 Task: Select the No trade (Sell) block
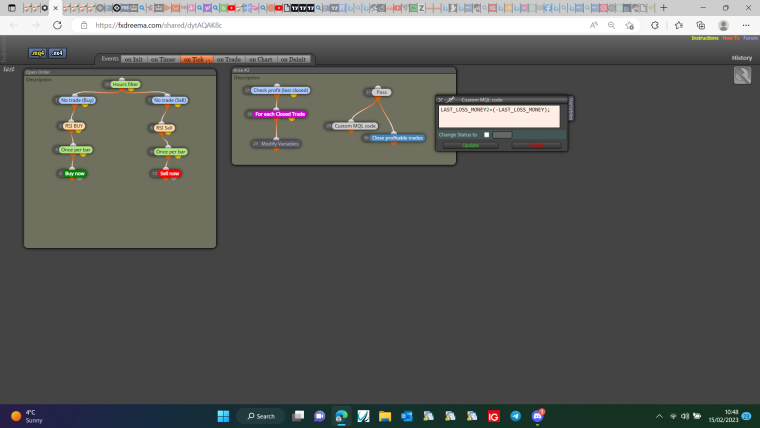click(x=170, y=100)
